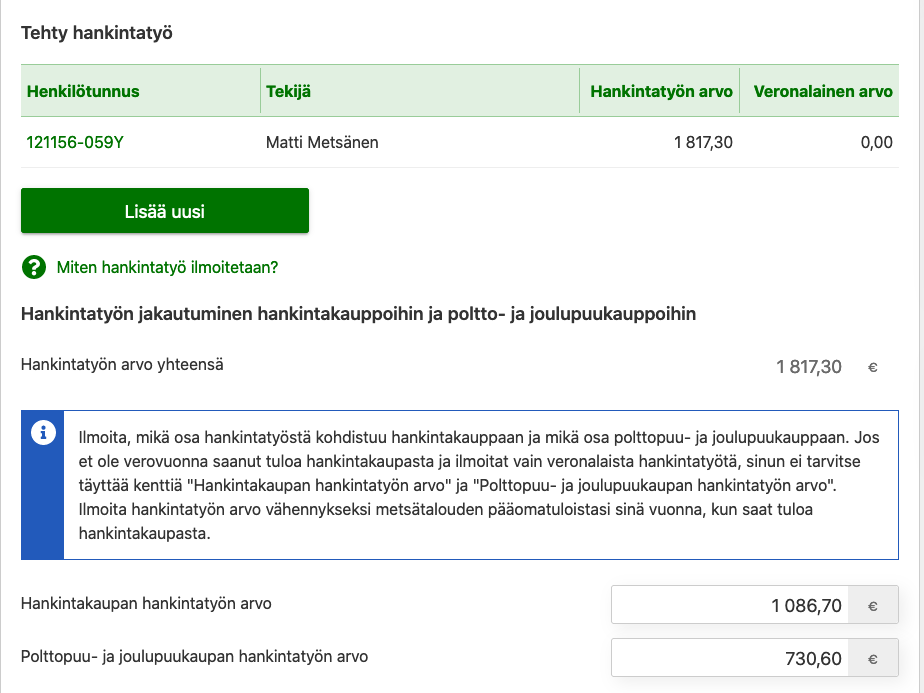The height and width of the screenshot is (693, 924).
Task: Click the Tehty hankintatyö section heading
Action: tap(97, 33)
